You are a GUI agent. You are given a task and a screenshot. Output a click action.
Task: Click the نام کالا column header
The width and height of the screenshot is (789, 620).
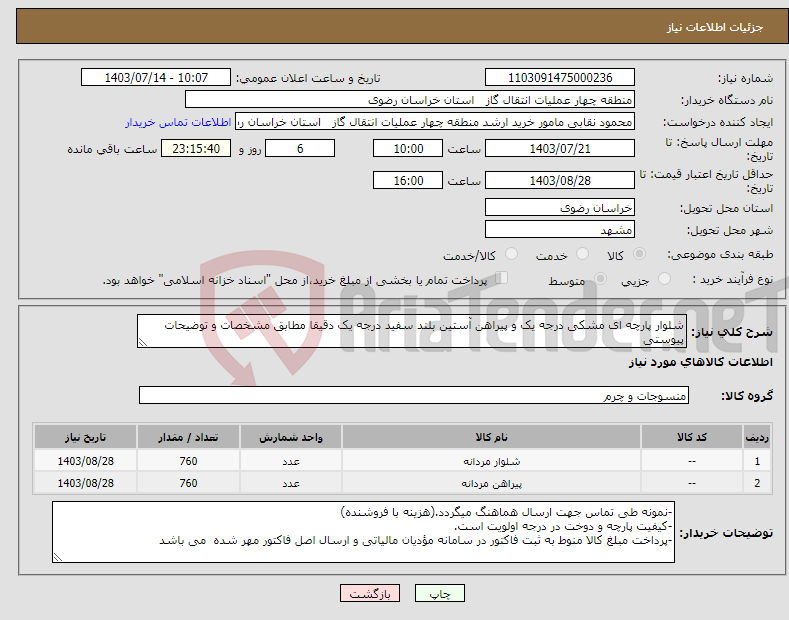pyautogui.click(x=491, y=437)
